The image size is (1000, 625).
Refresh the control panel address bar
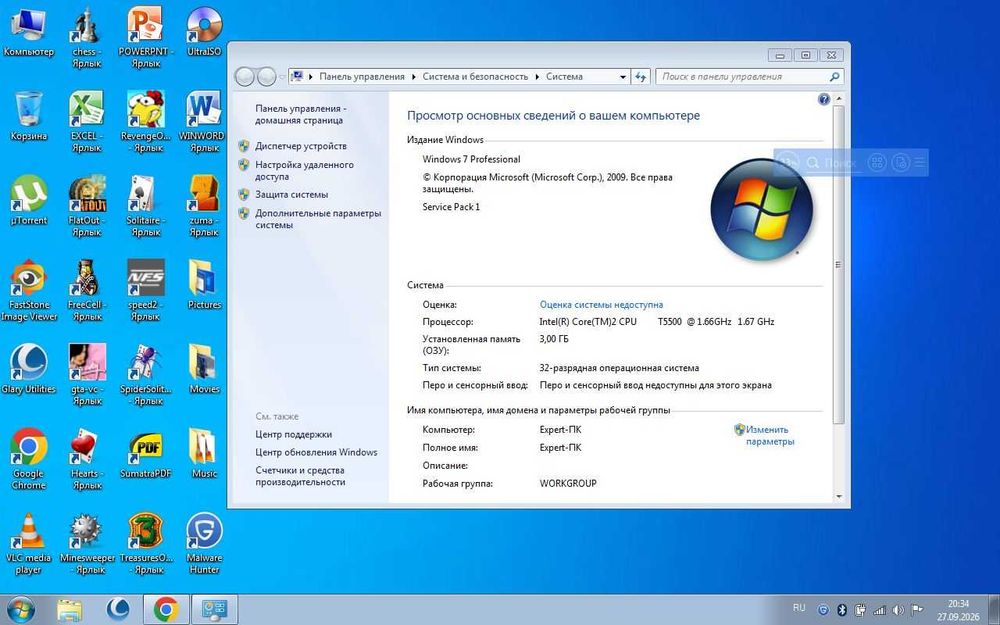click(x=640, y=77)
